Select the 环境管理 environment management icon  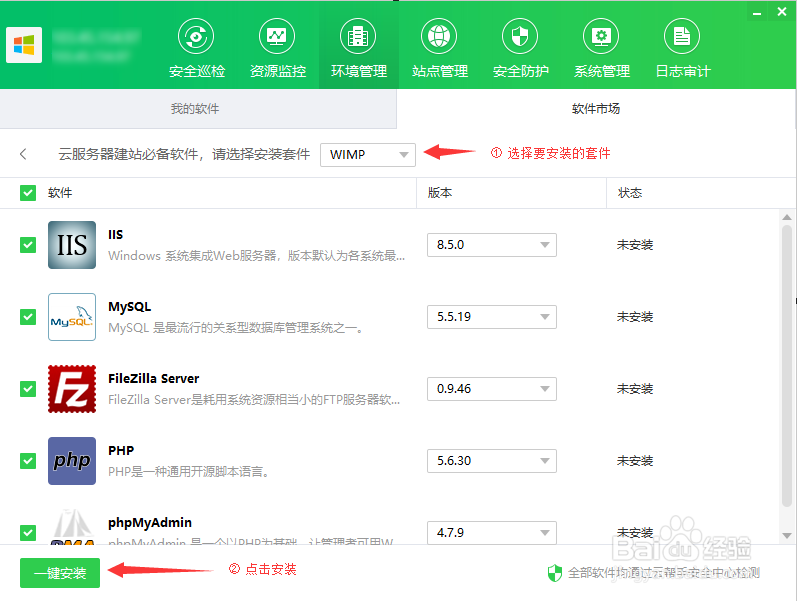click(x=358, y=37)
